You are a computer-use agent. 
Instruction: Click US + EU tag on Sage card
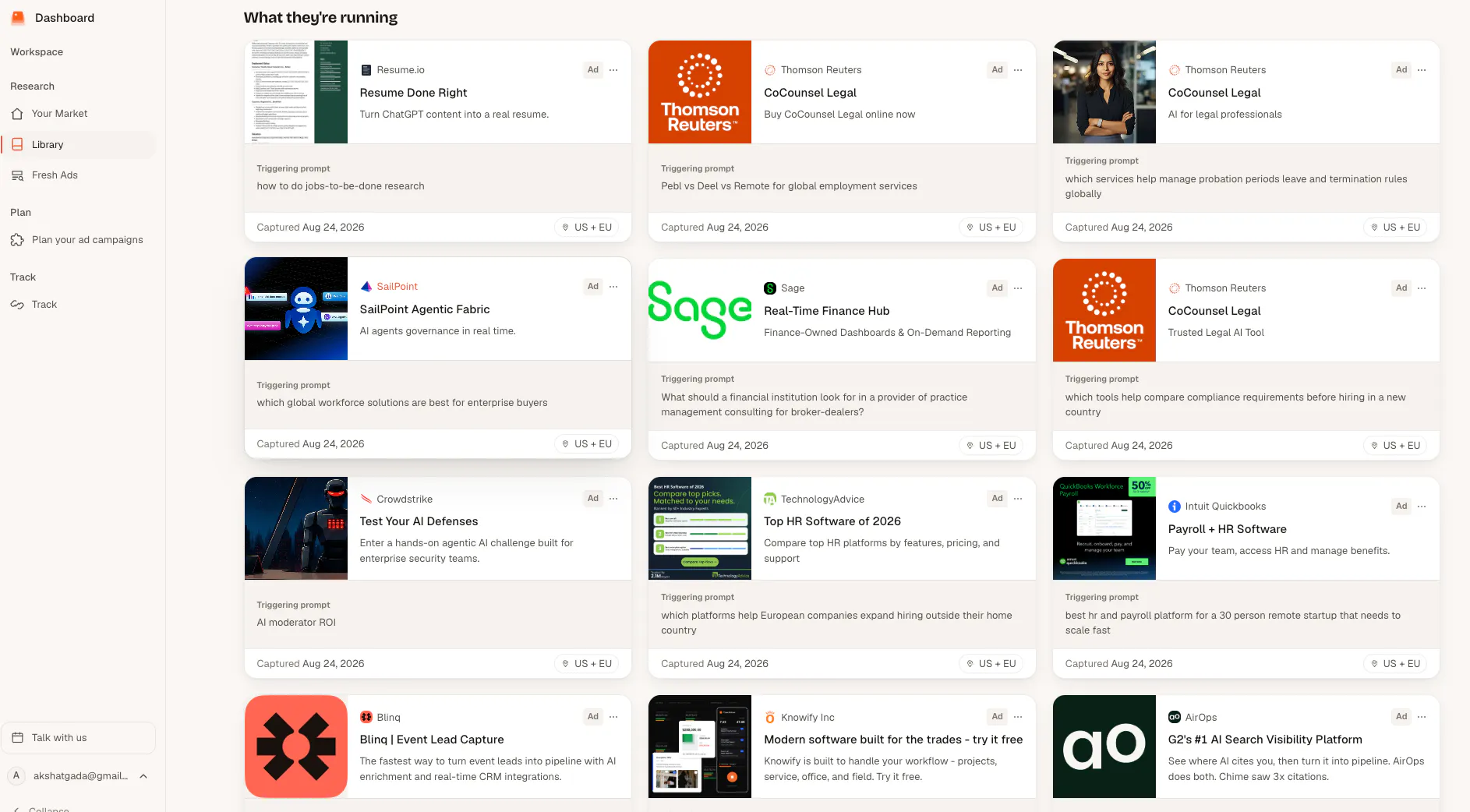tap(991, 446)
